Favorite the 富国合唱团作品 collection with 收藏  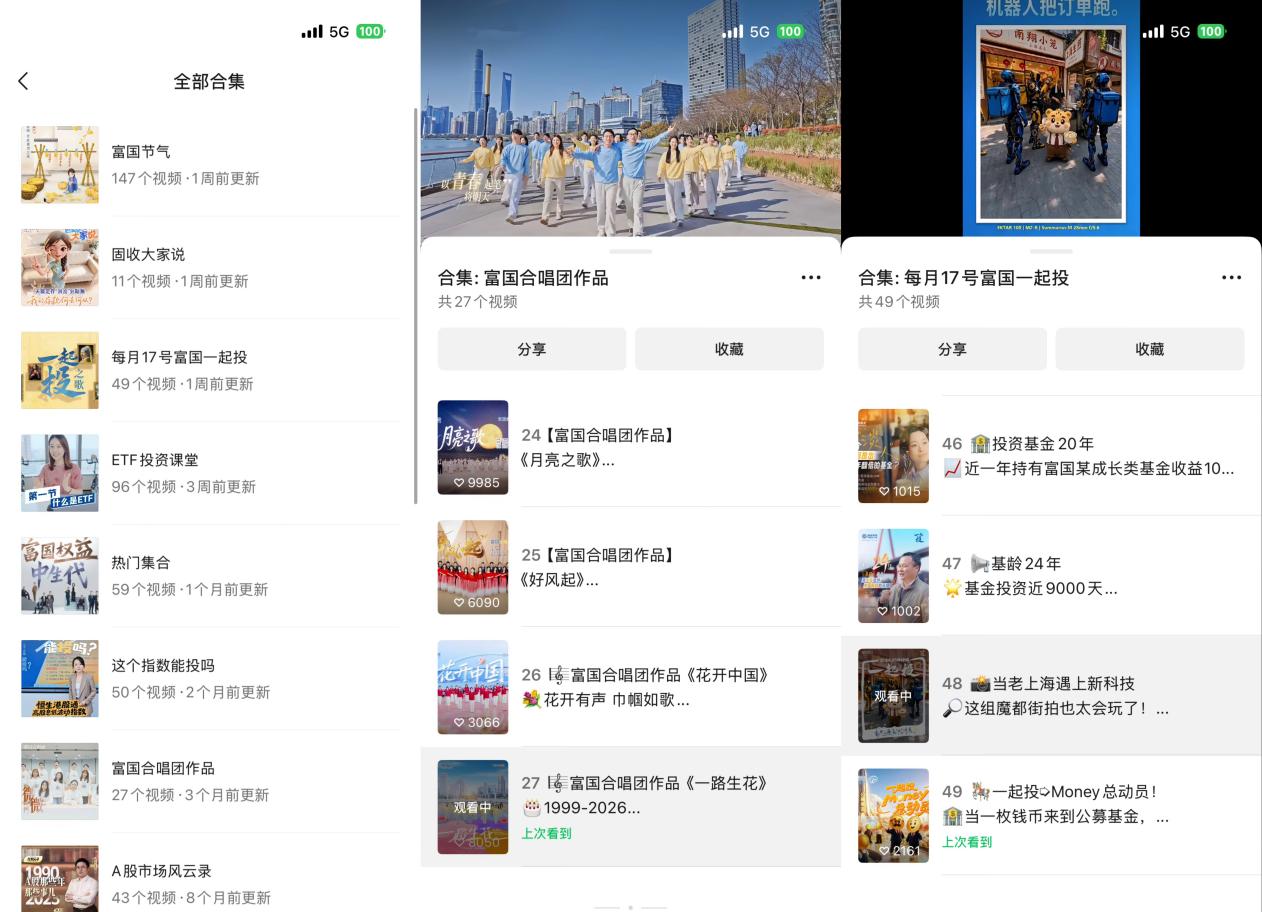729,349
